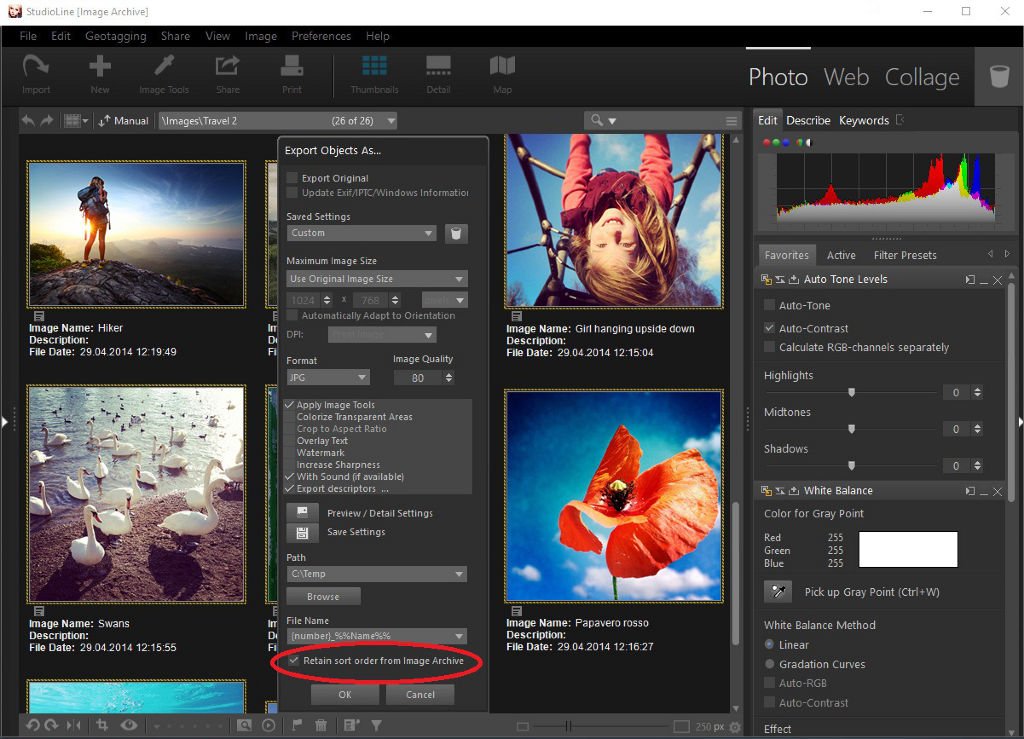Switch to Thumbnails view

tap(374, 73)
